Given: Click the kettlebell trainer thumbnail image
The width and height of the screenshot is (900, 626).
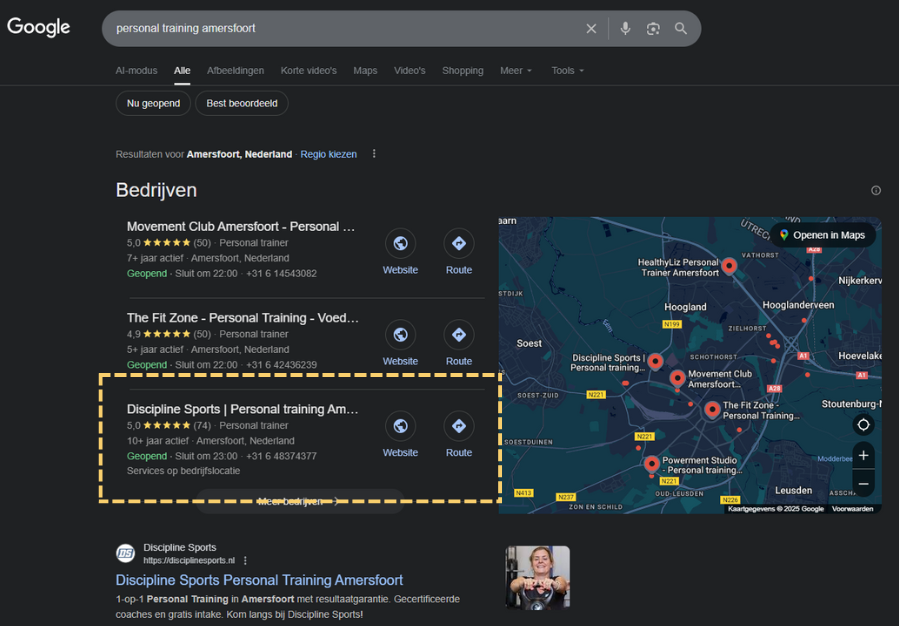Looking at the screenshot, I should click(x=538, y=577).
